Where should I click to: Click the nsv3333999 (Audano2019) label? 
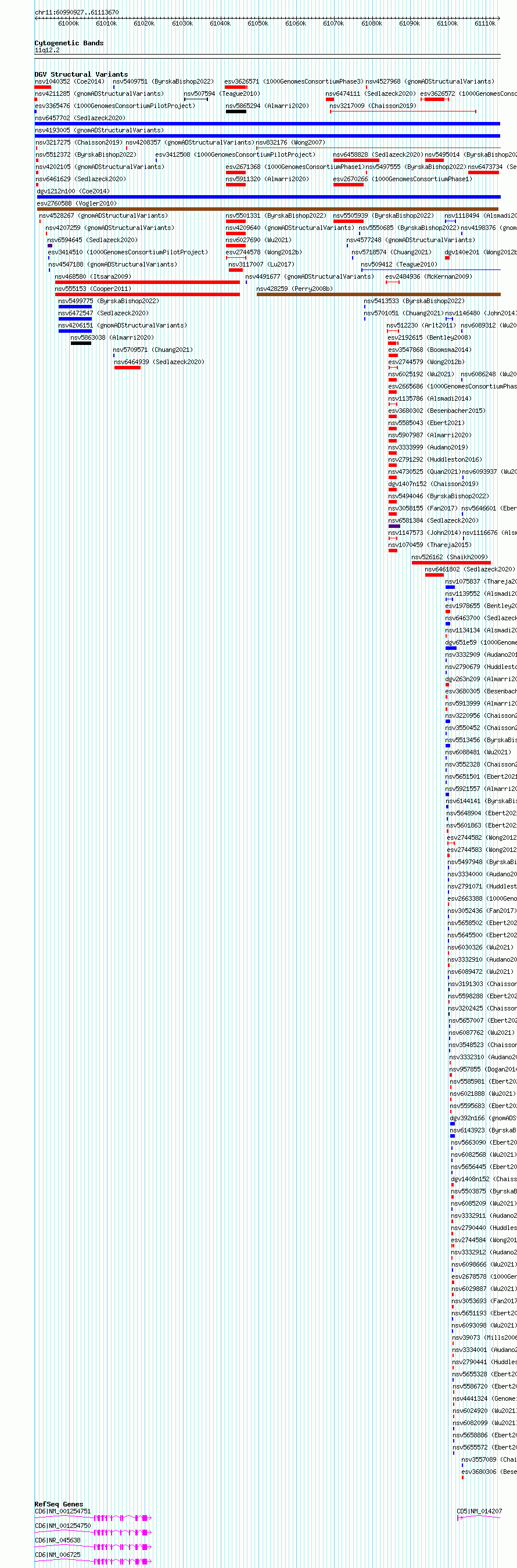[428, 447]
